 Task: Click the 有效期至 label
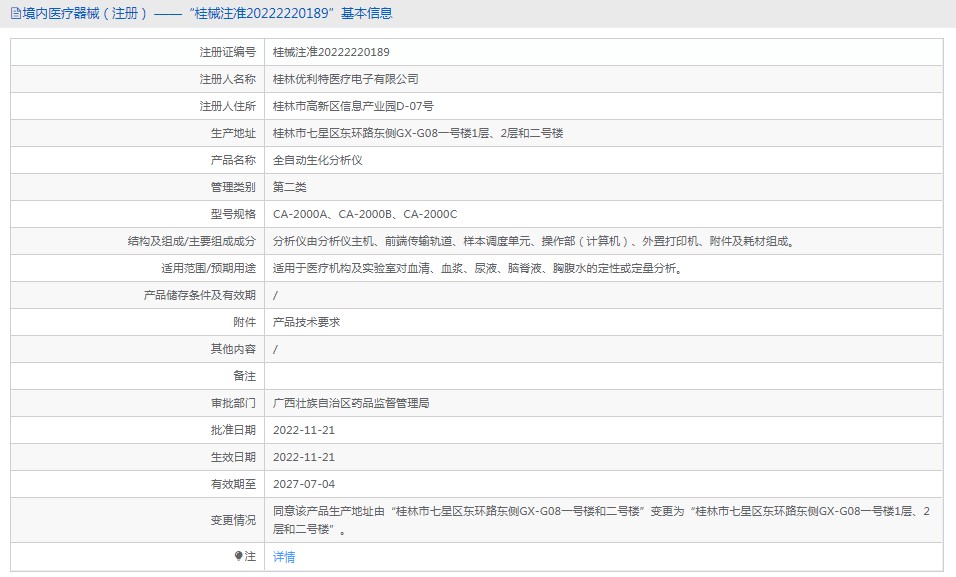pos(234,484)
